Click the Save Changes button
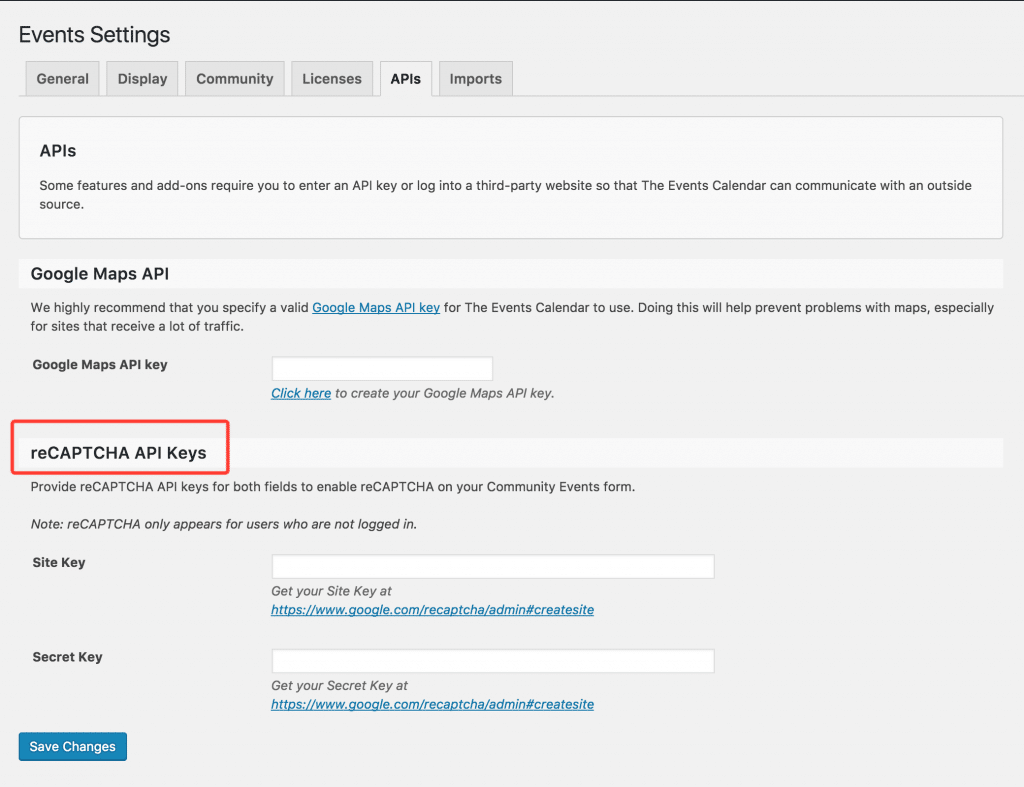 coord(72,747)
